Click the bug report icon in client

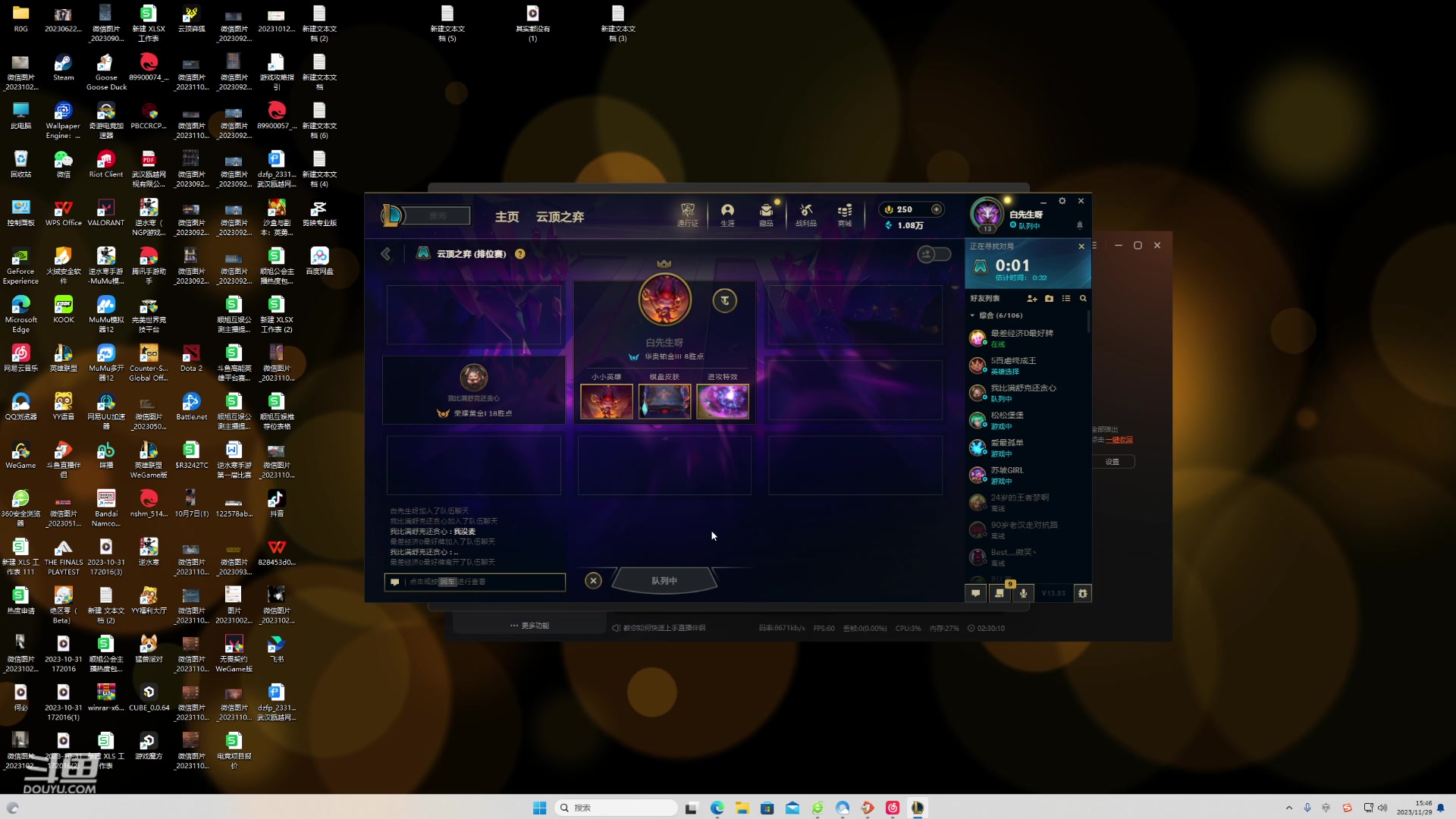(1083, 593)
